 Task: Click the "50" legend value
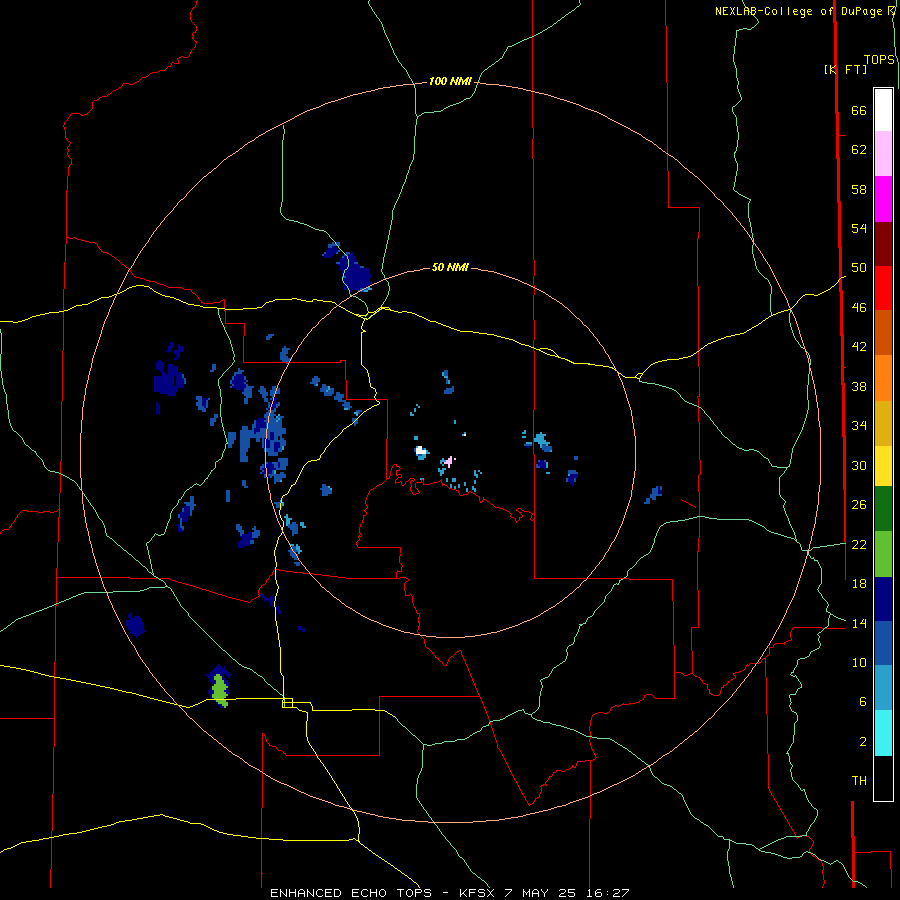coord(859,268)
